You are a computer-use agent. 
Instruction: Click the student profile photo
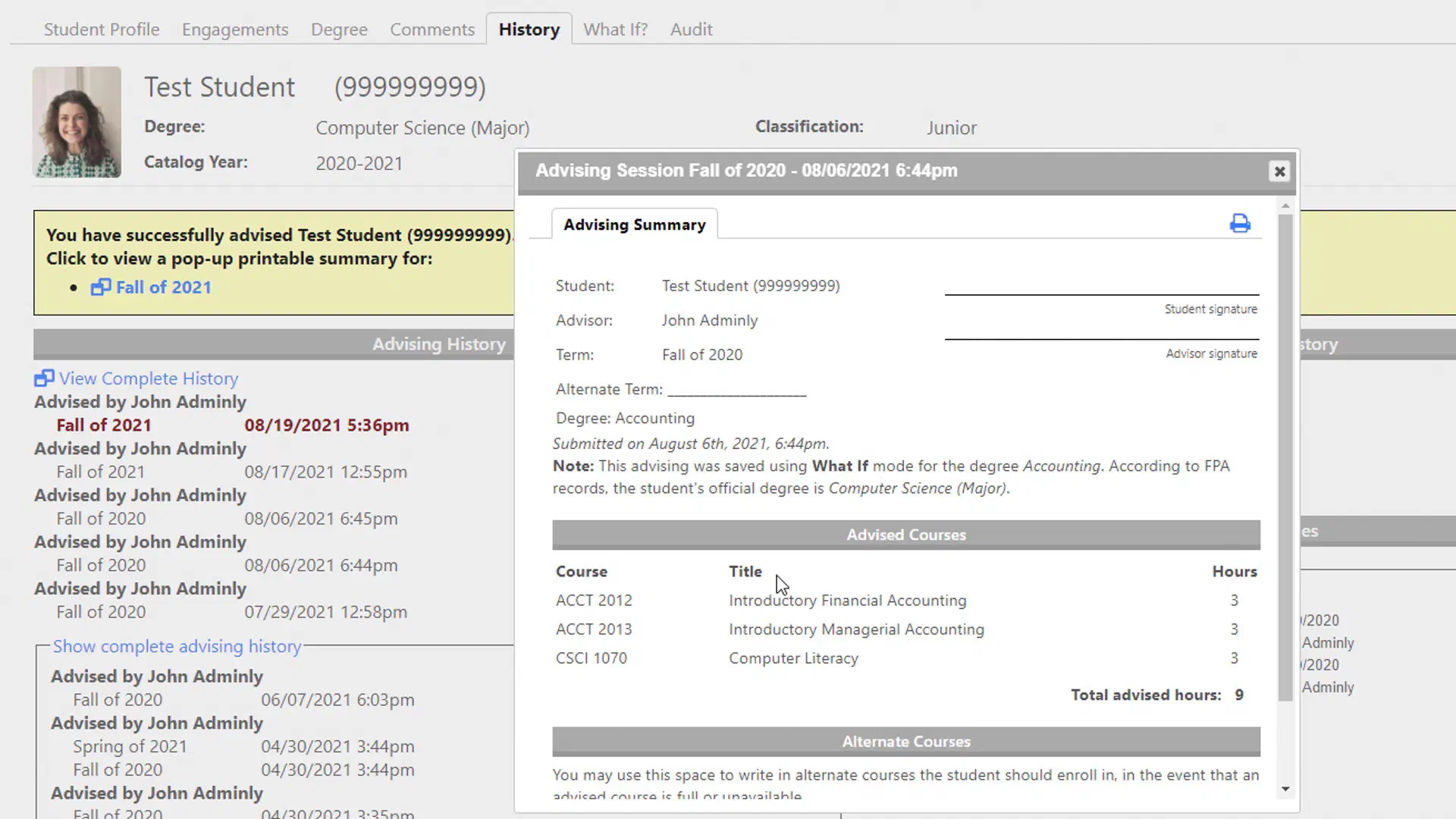(x=77, y=122)
